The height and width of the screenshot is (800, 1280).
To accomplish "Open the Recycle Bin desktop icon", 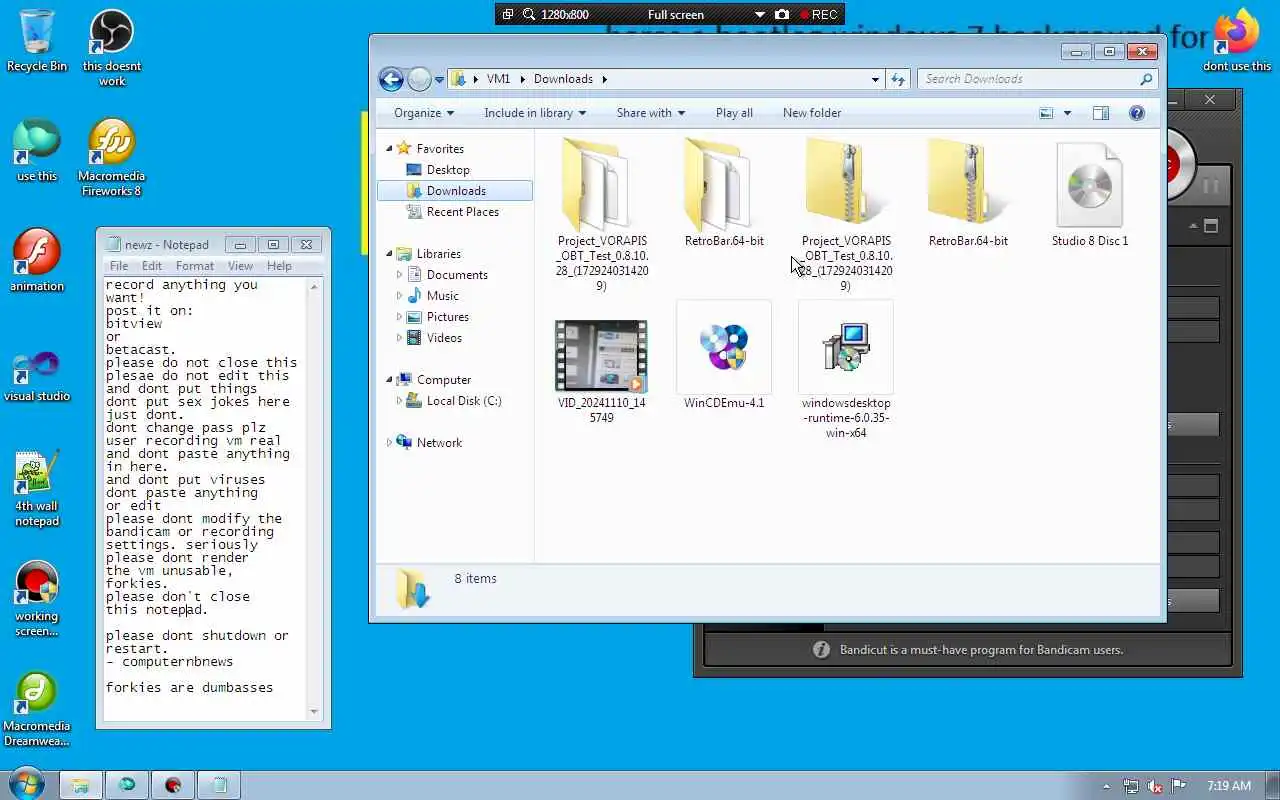I will point(37,40).
